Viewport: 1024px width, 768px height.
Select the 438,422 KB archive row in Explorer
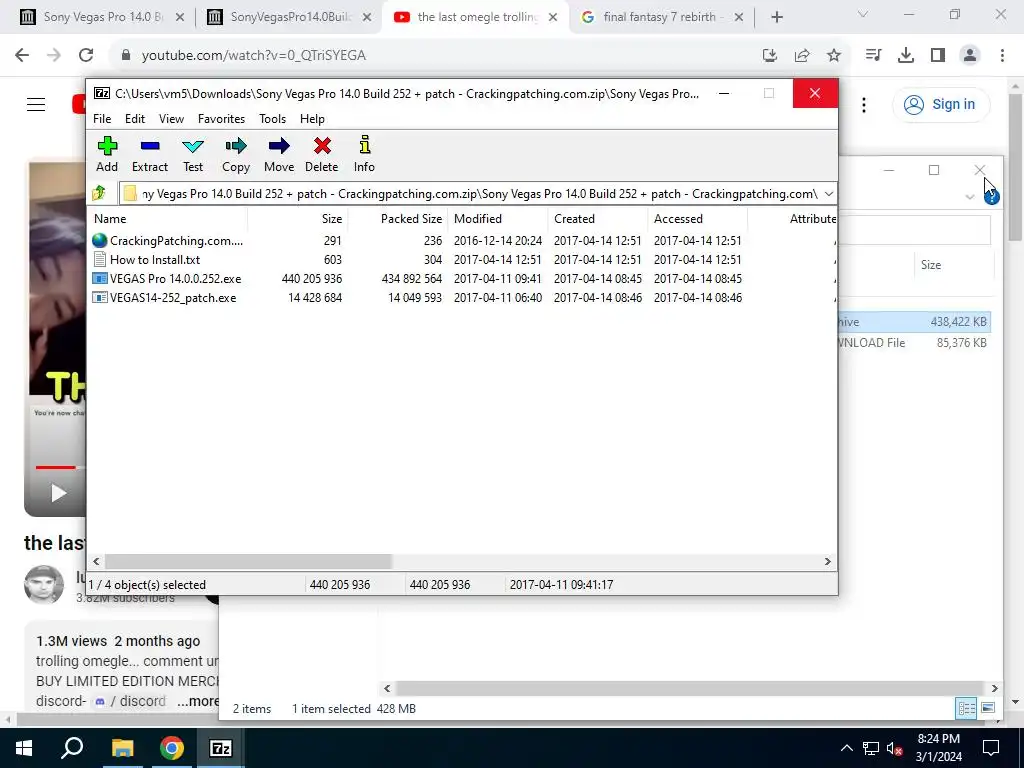pos(914,321)
